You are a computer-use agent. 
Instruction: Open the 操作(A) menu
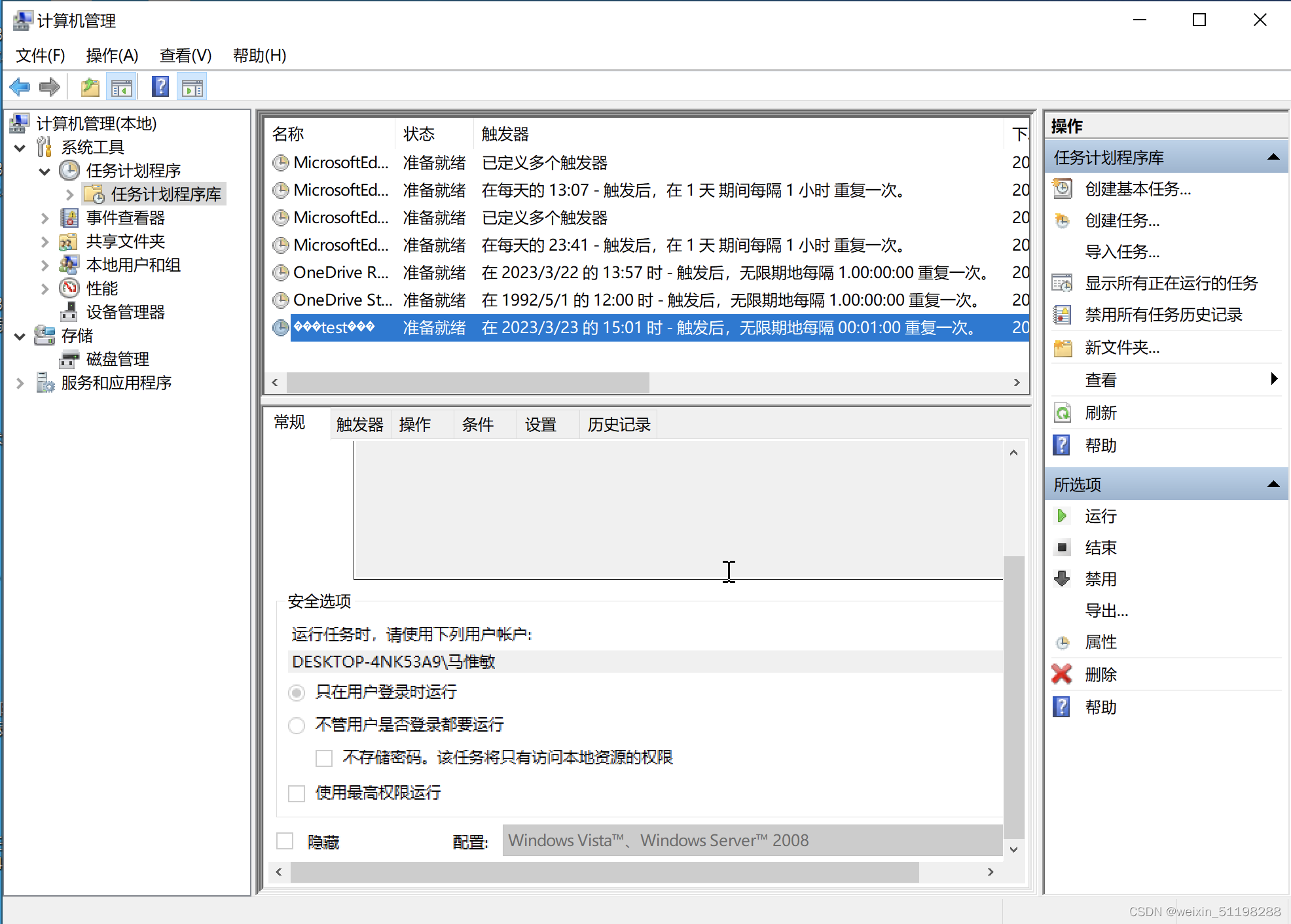pos(112,56)
